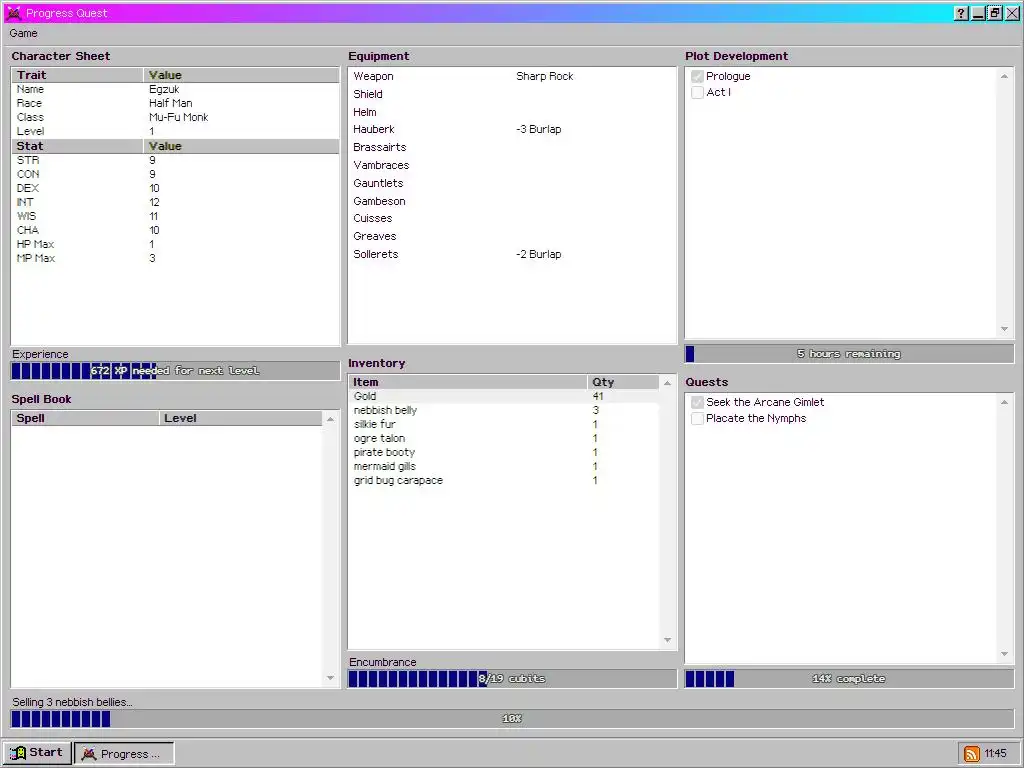Select the silkie fur inventory row
Image resolution: width=1024 pixels, height=768 pixels.
click(504, 424)
